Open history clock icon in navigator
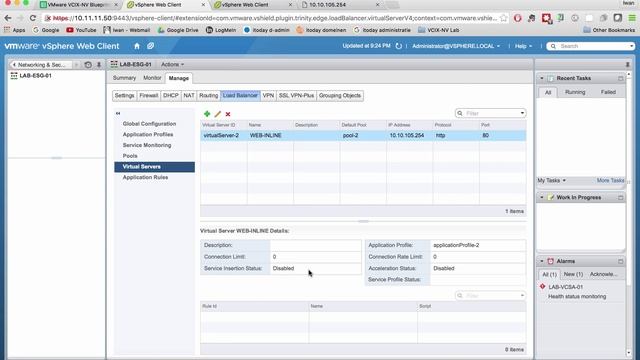Viewport: 640px width, 360px height. point(88,64)
